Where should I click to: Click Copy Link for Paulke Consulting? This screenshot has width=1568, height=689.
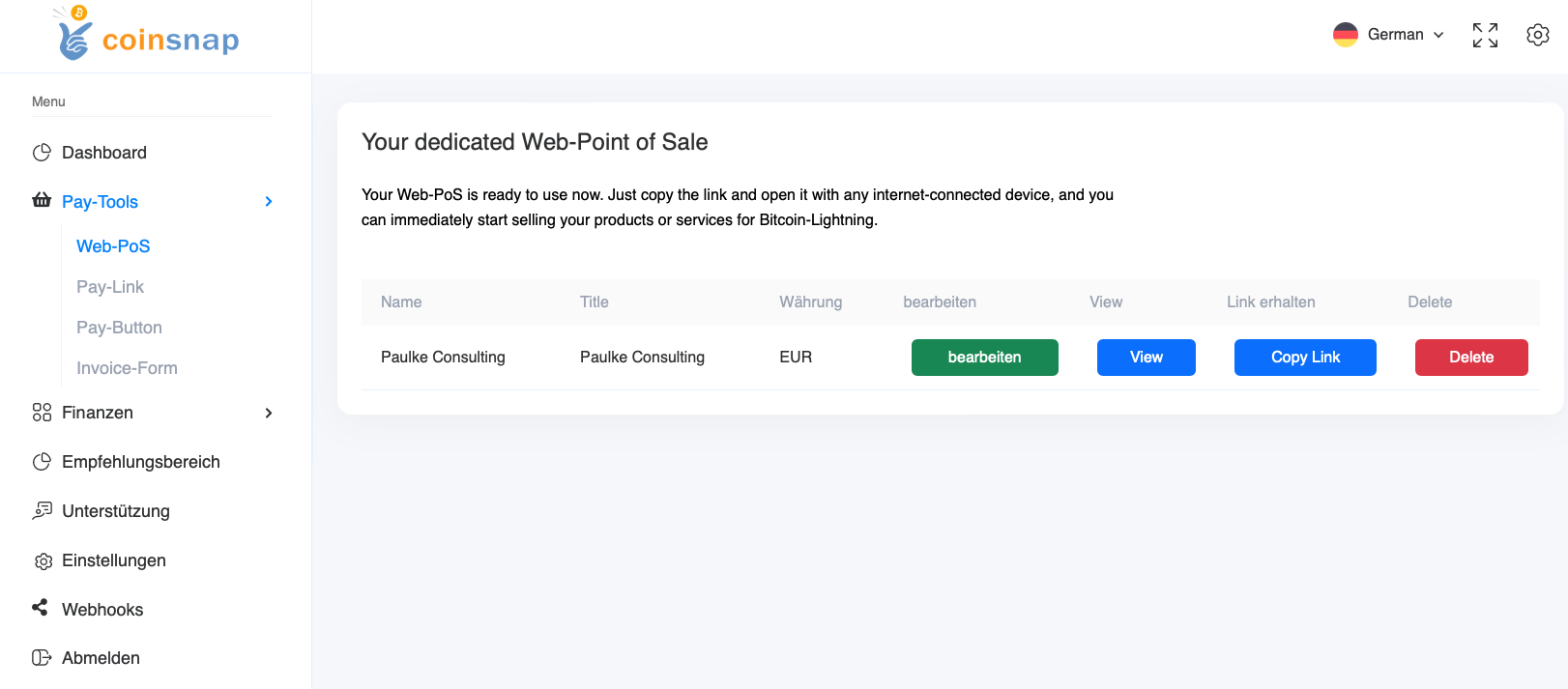coord(1305,358)
